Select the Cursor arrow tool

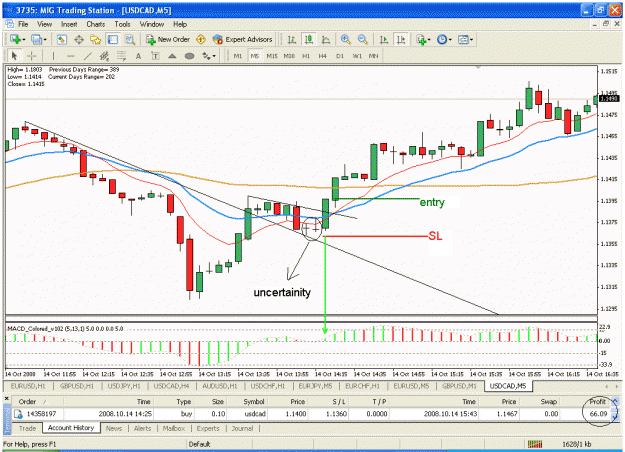click(x=15, y=56)
